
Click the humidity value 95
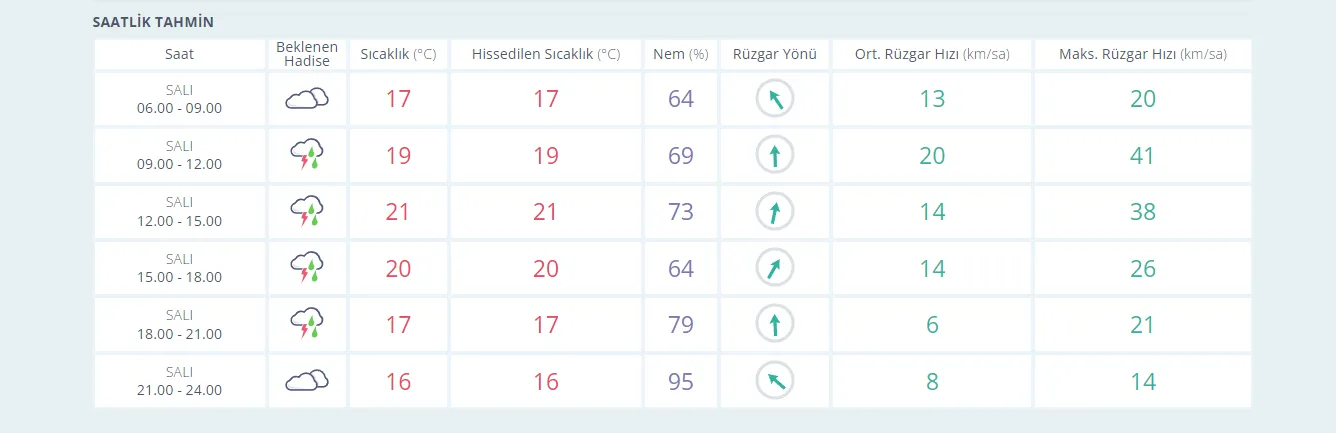(x=680, y=381)
